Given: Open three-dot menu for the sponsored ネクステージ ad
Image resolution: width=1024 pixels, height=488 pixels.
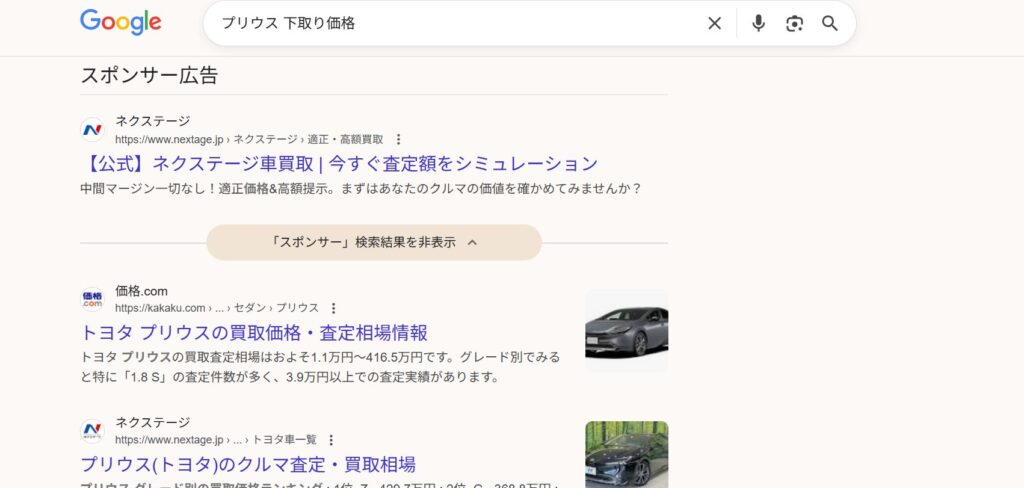Looking at the screenshot, I should [398, 139].
